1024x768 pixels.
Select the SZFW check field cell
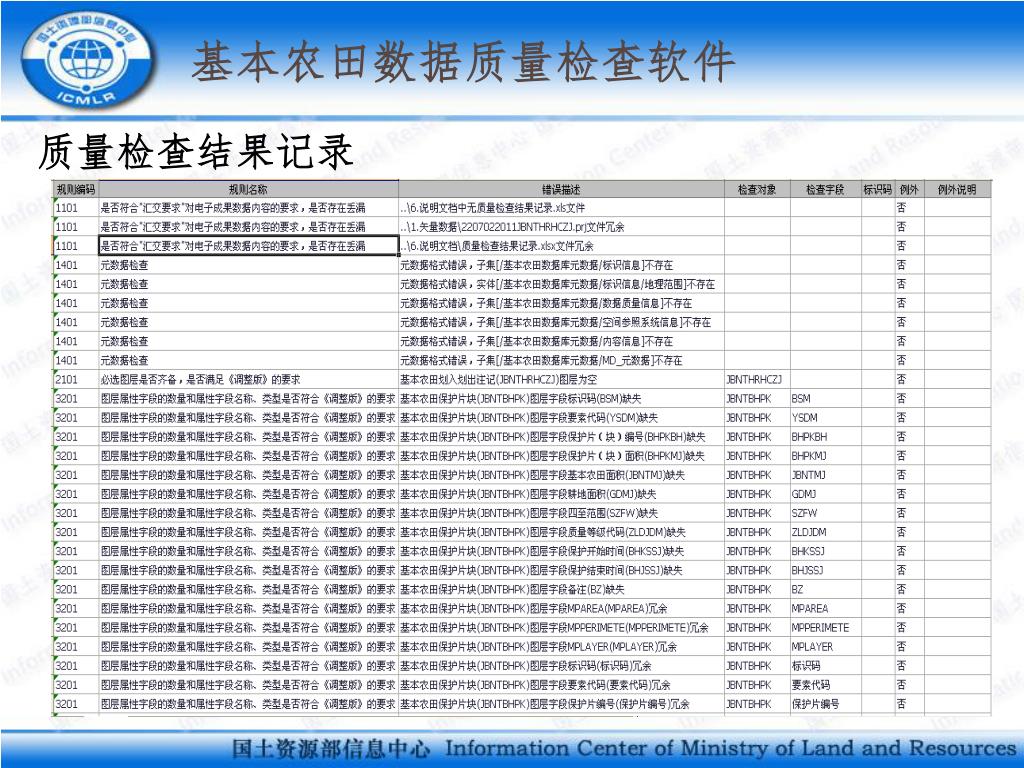[825, 513]
